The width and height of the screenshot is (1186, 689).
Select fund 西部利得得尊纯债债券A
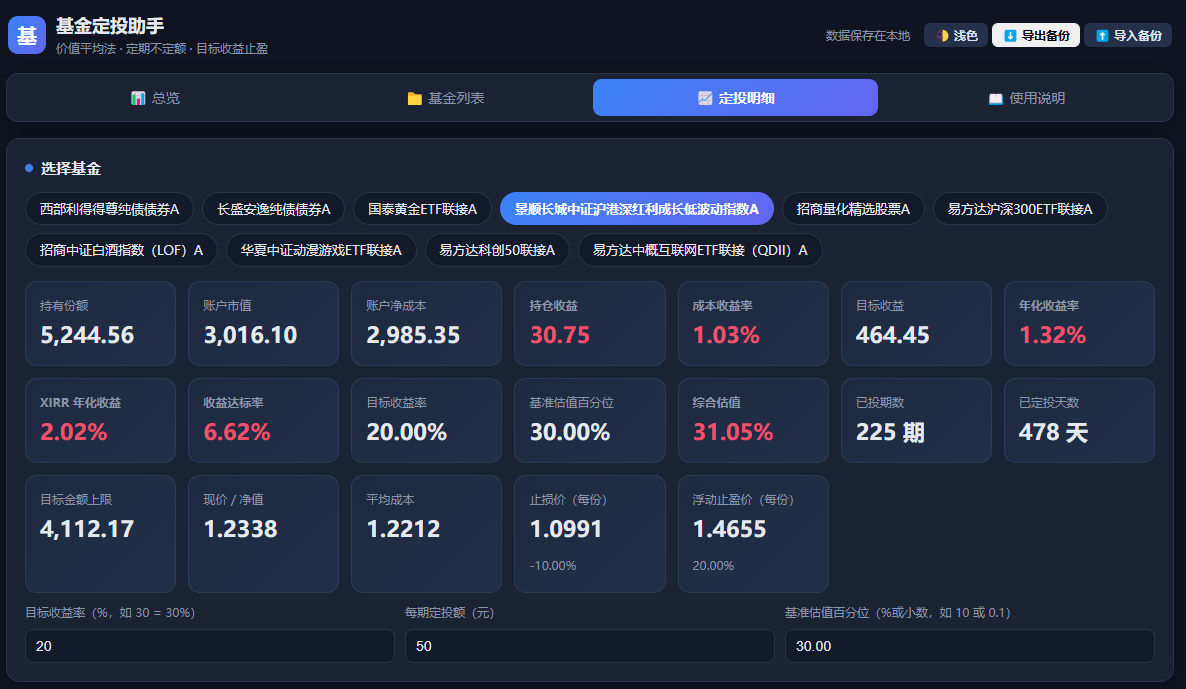click(x=110, y=209)
